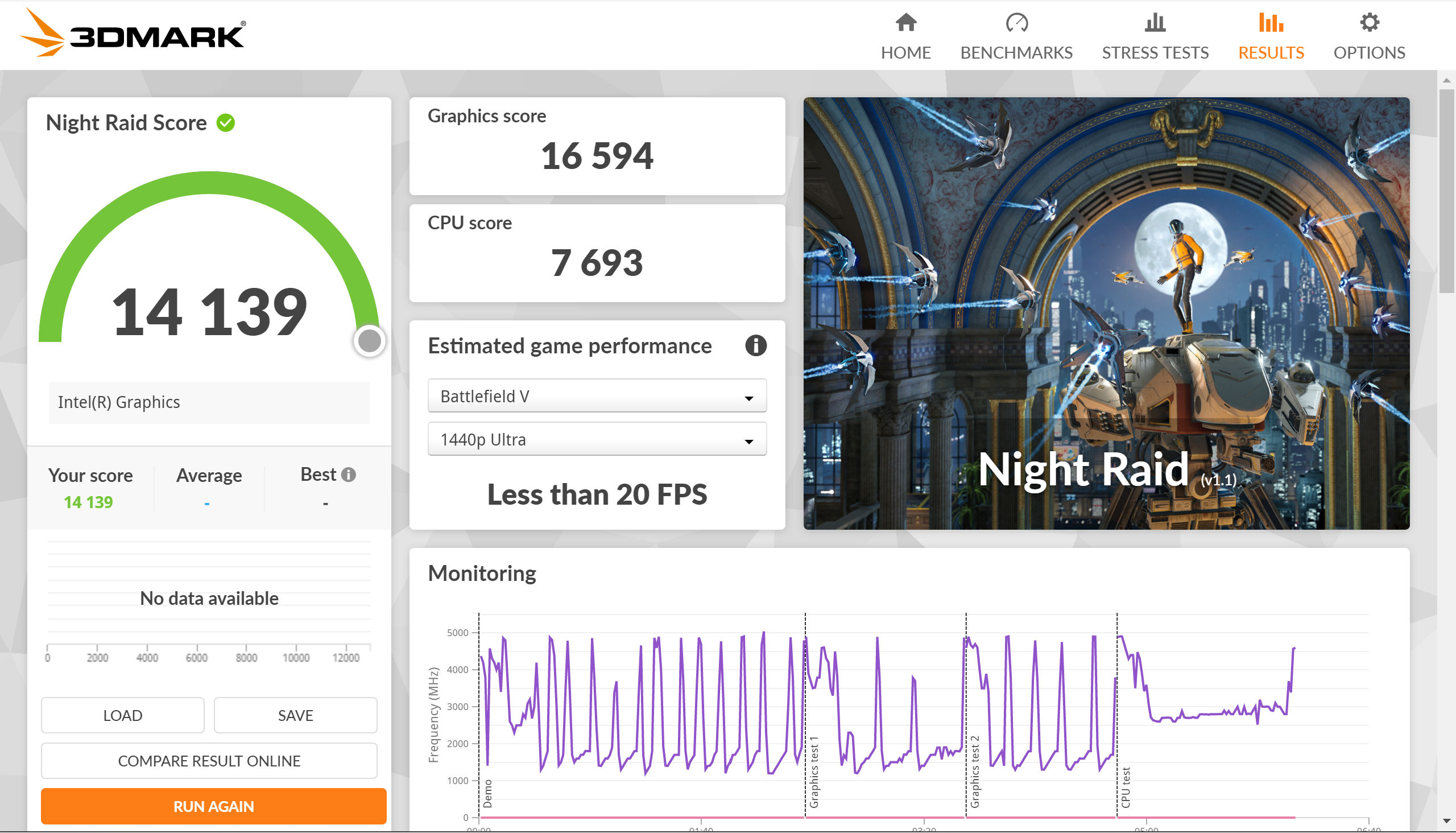Open Estimated game performance info icon
Image resolution: width=1456 pixels, height=833 pixels.
[x=755, y=345]
